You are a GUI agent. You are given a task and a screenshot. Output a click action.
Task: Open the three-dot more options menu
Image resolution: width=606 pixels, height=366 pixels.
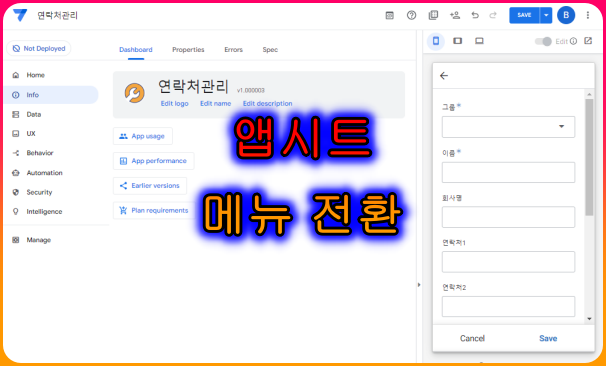[x=587, y=15]
